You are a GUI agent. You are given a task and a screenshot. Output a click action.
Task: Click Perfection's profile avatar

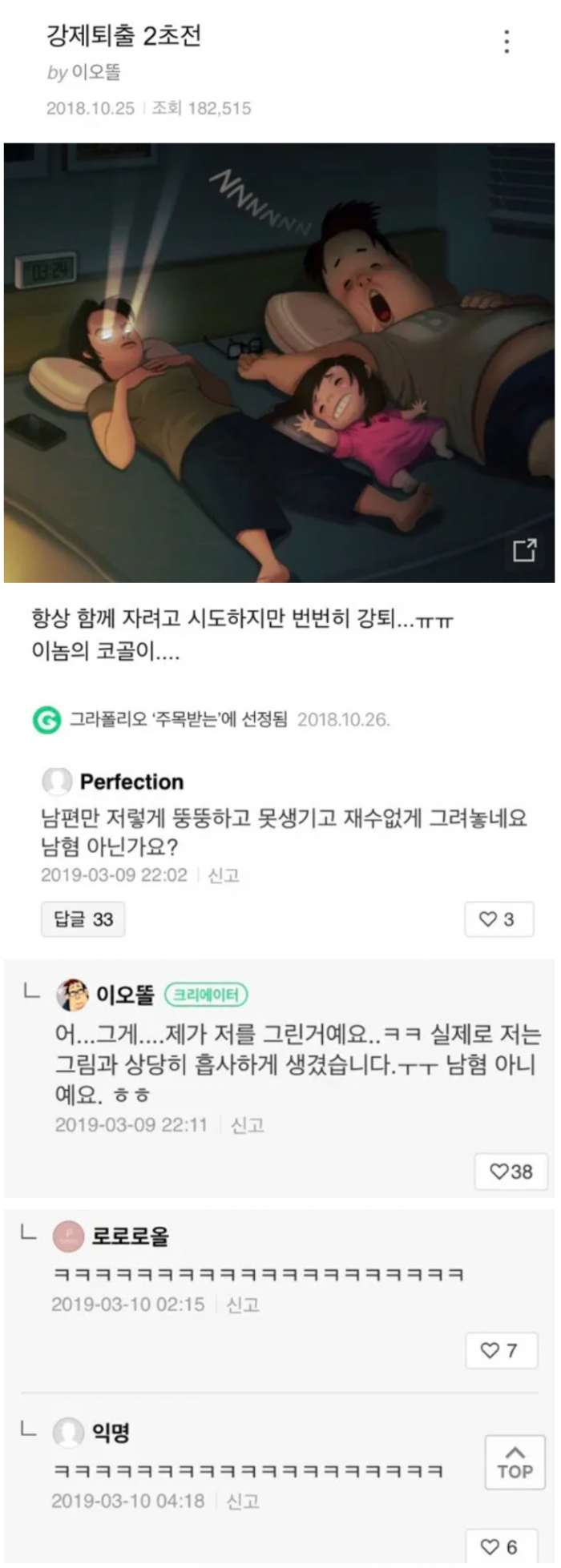(x=57, y=782)
